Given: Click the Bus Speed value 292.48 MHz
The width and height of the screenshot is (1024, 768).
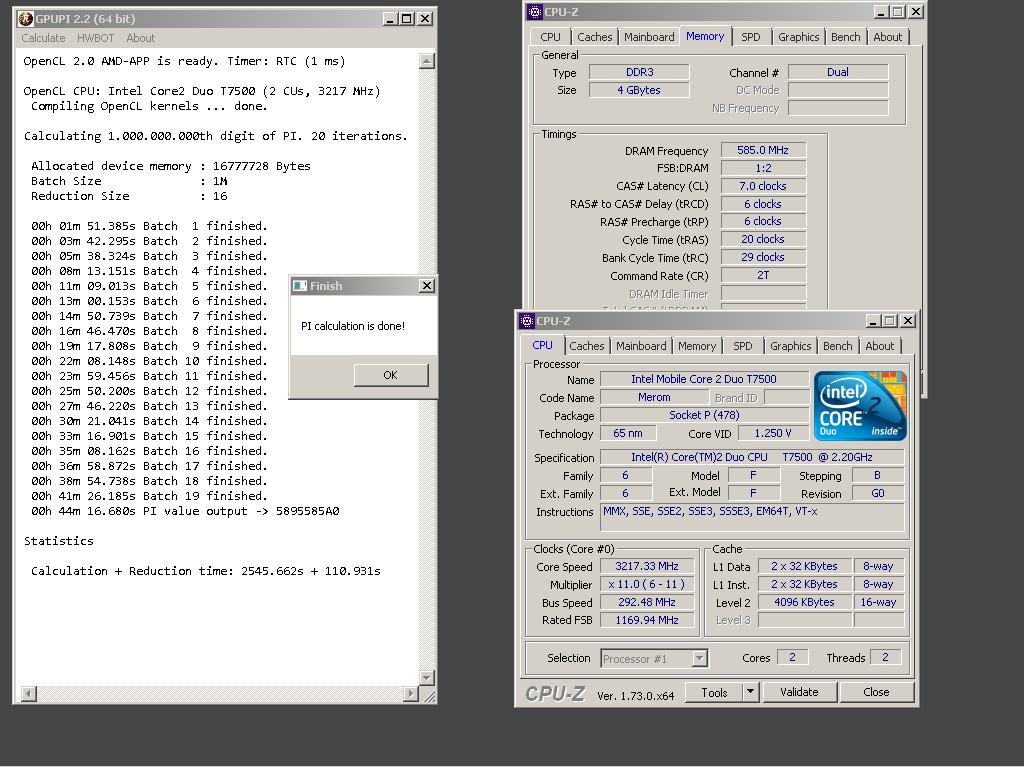Looking at the screenshot, I should point(647,602).
